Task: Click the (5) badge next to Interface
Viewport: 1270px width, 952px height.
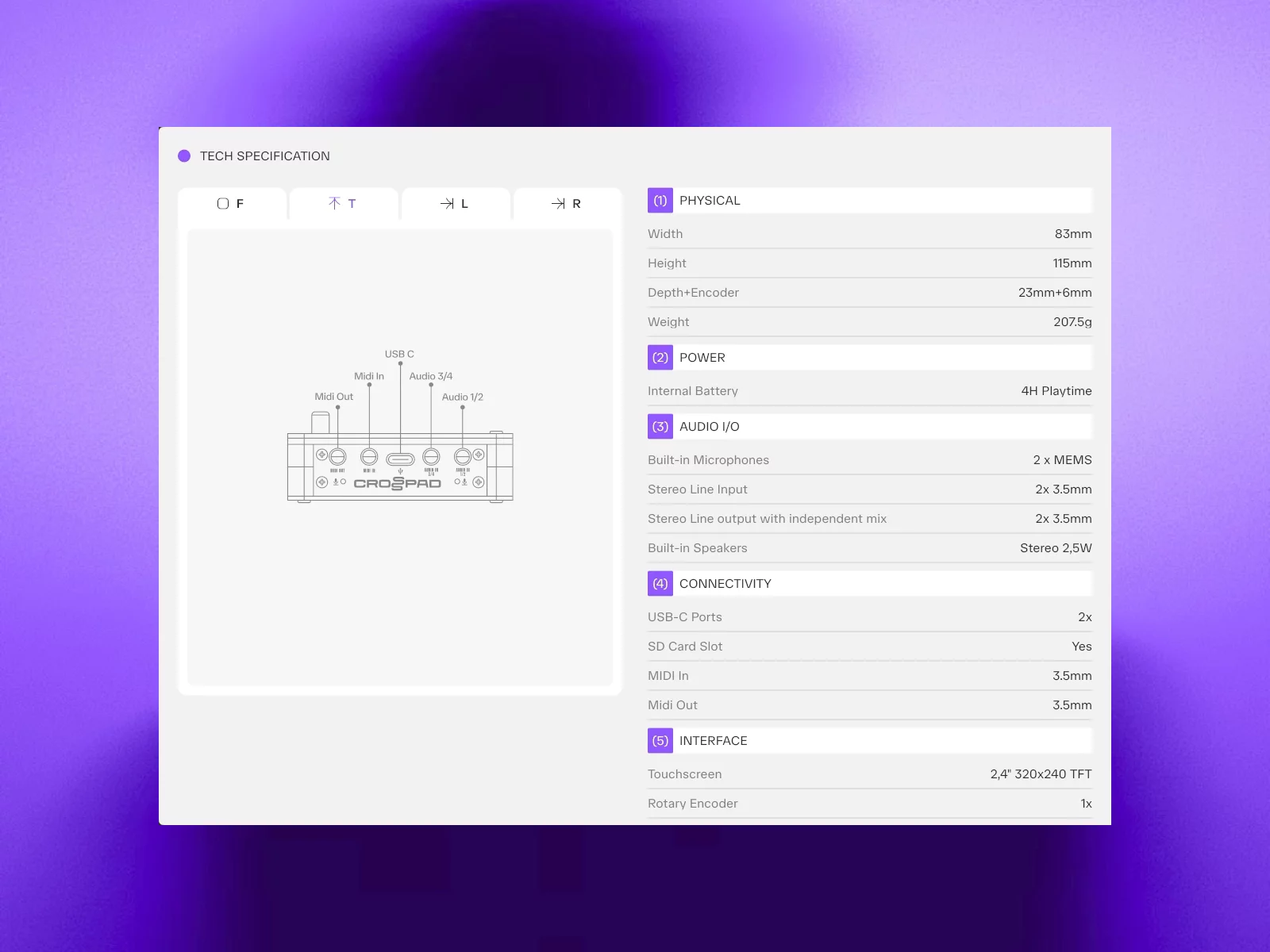Action: click(660, 741)
